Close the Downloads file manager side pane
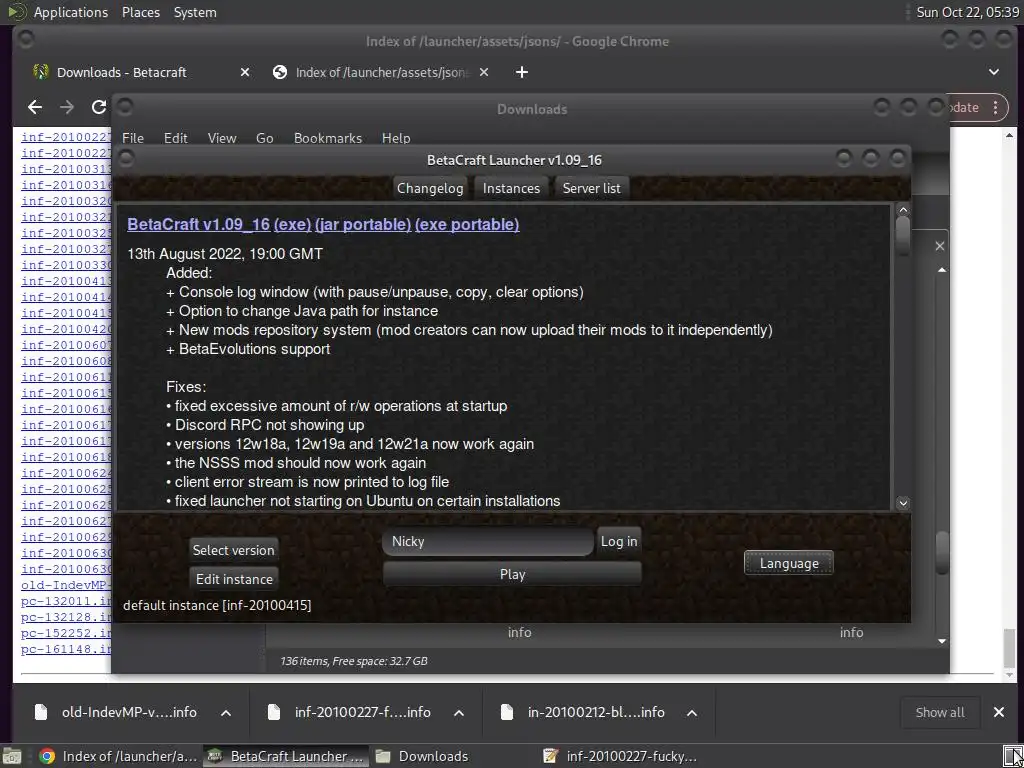The image size is (1024, 768). pyautogui.click(x=939, y=246)
